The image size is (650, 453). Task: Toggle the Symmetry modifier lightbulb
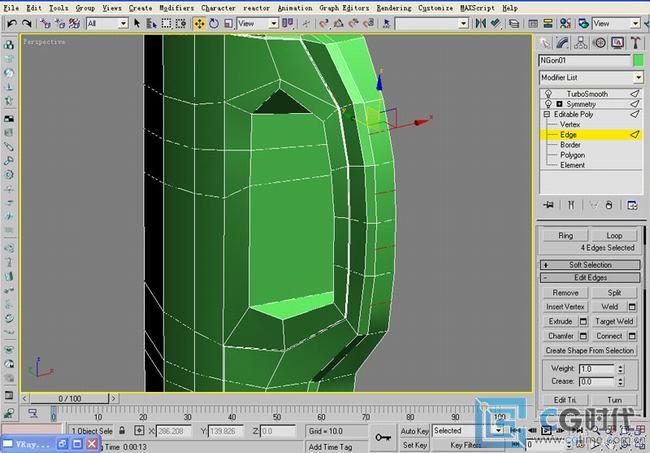tap(548, 104)
